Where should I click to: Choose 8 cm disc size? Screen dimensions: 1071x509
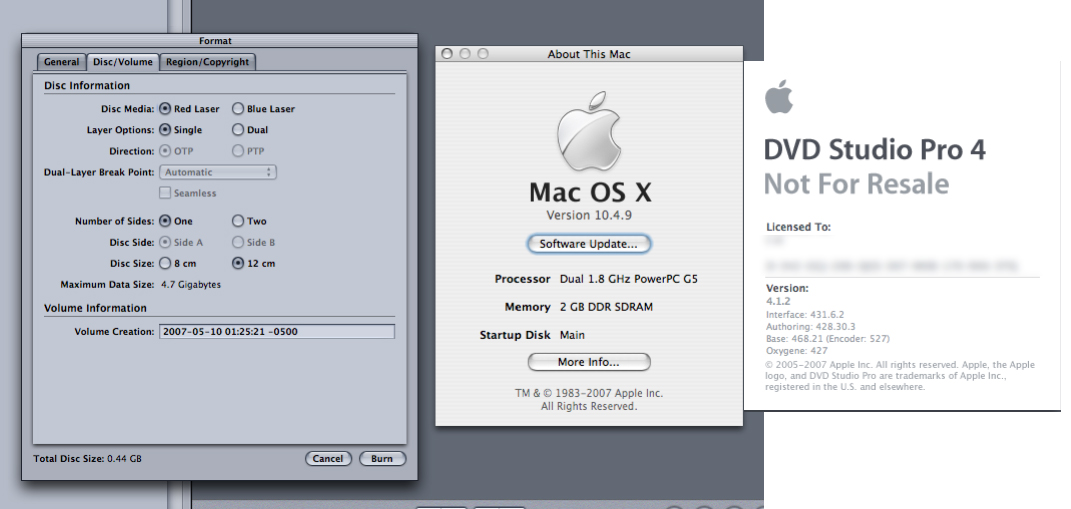(x=165, y=264)
